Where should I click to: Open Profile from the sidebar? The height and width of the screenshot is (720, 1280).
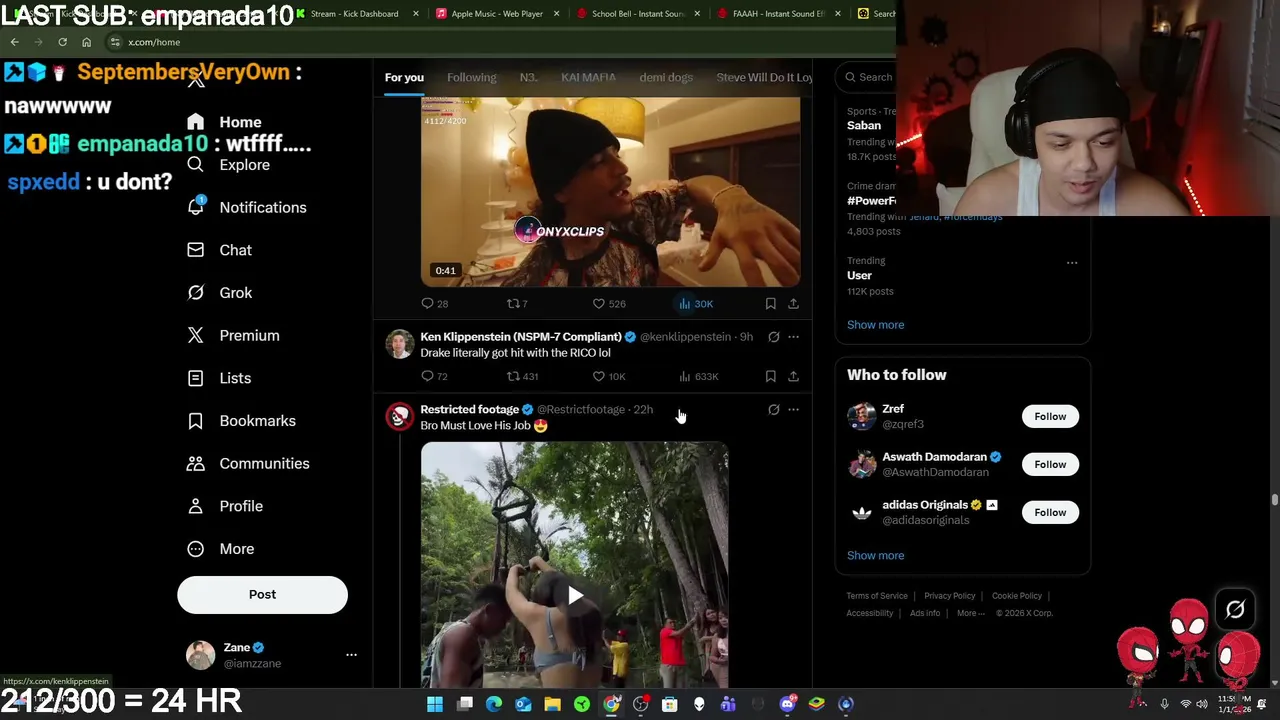coord(225,506)
